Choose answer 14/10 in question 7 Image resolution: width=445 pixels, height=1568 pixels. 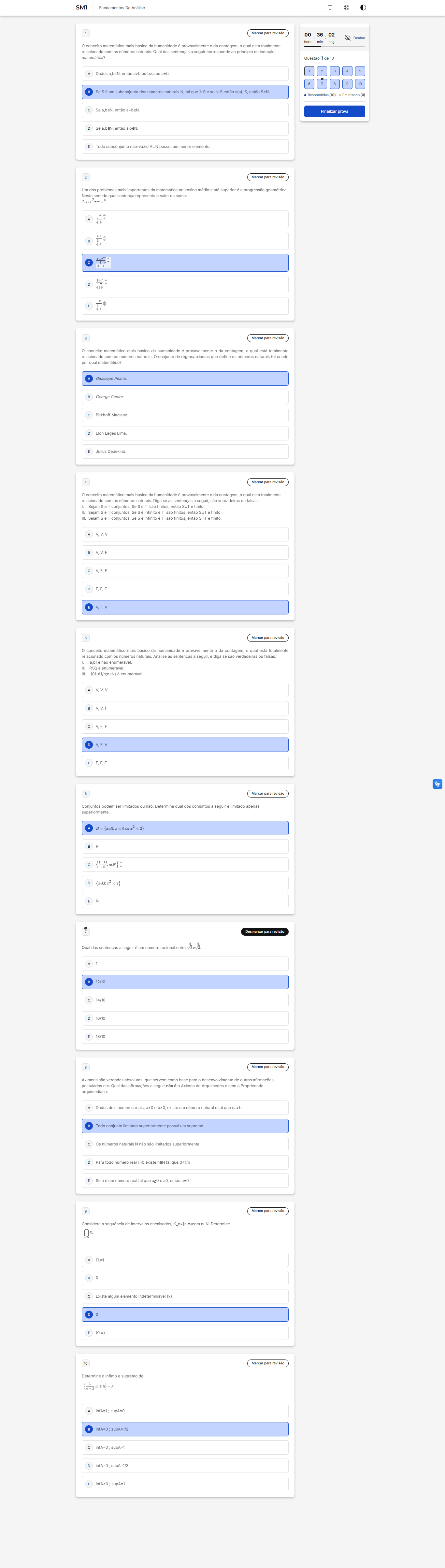point(185,1000)
